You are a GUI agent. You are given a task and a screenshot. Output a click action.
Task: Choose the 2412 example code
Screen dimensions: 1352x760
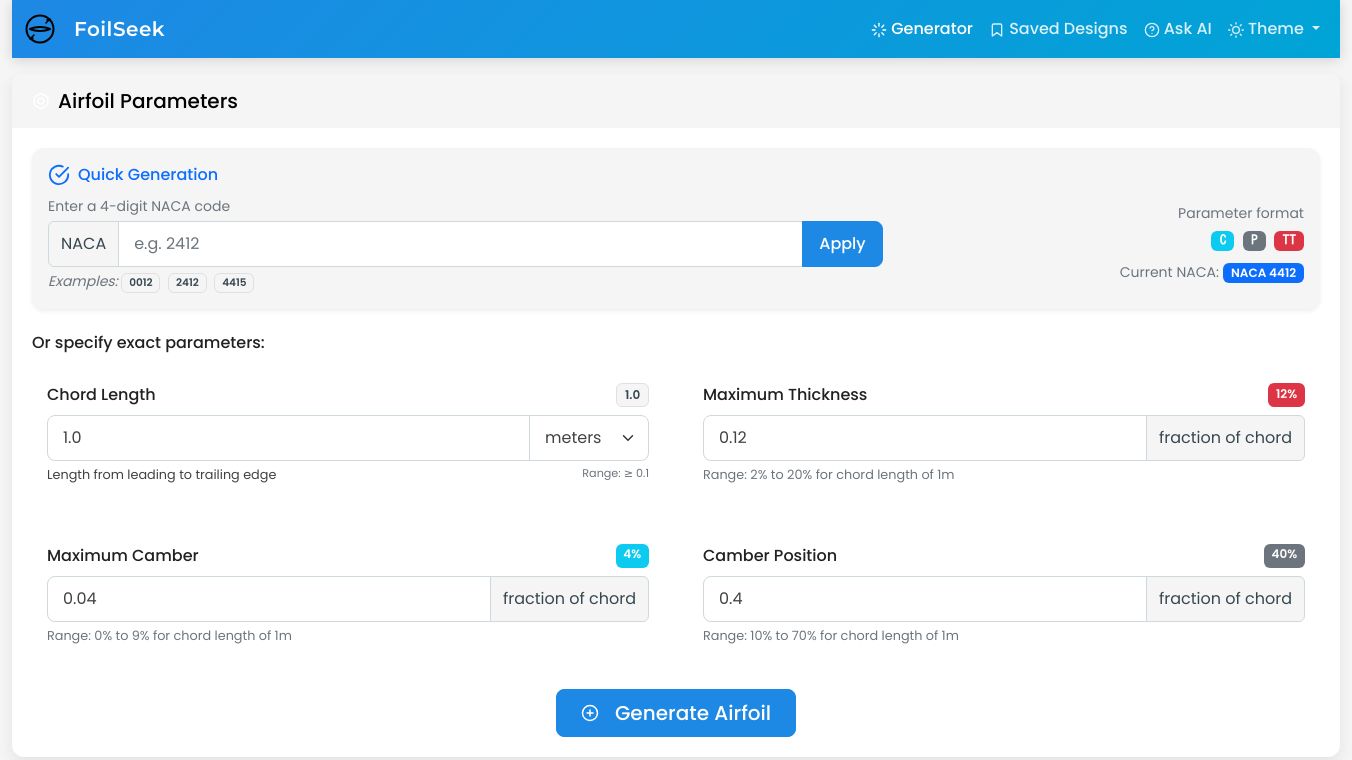187,283
